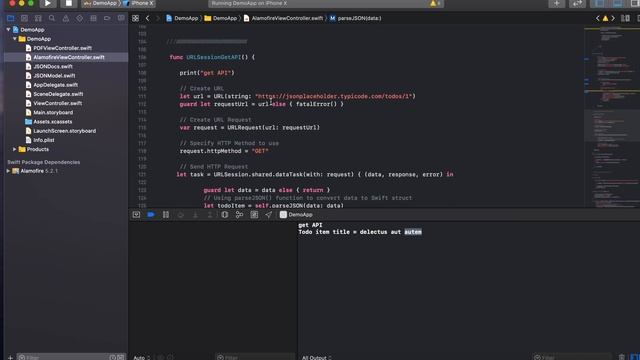Toggle the navigator panel visibility
Image resolution: width=640 pixels, height=360 pixels.
point(599,3)
